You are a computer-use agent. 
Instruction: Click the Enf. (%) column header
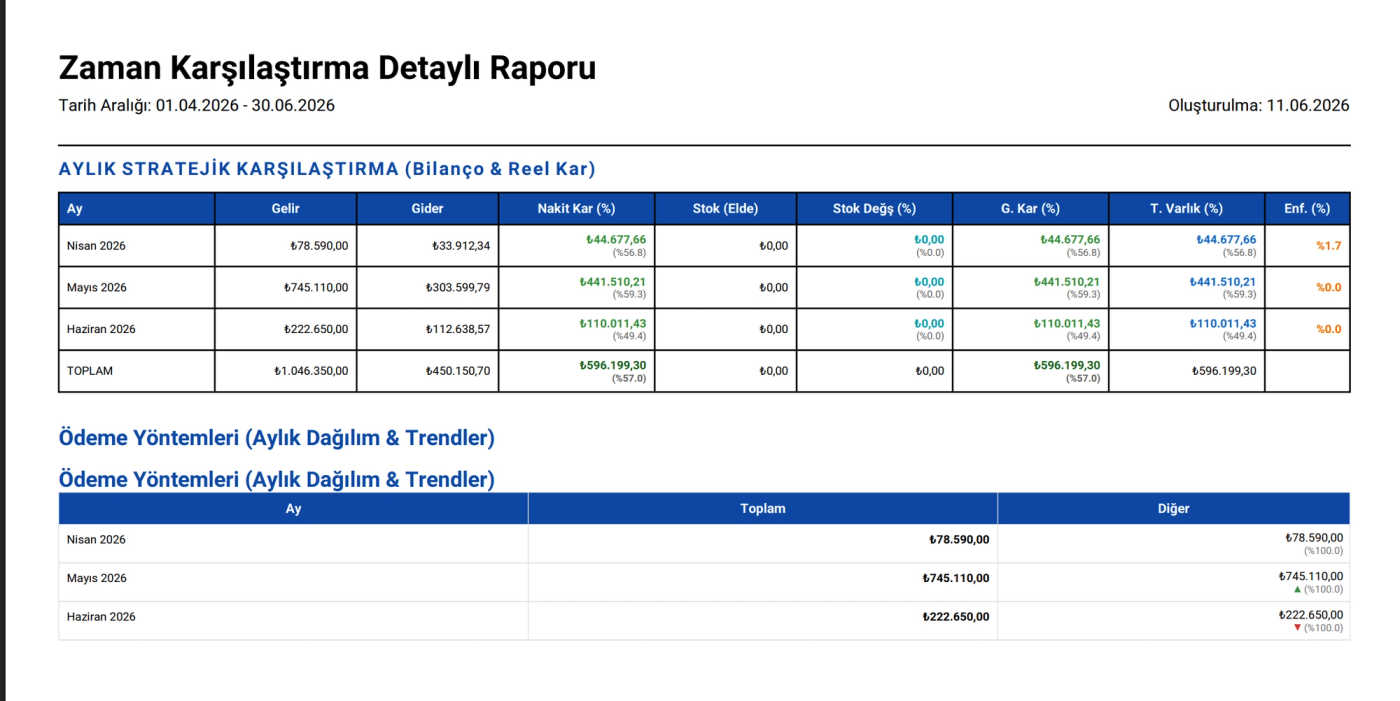1307,209
